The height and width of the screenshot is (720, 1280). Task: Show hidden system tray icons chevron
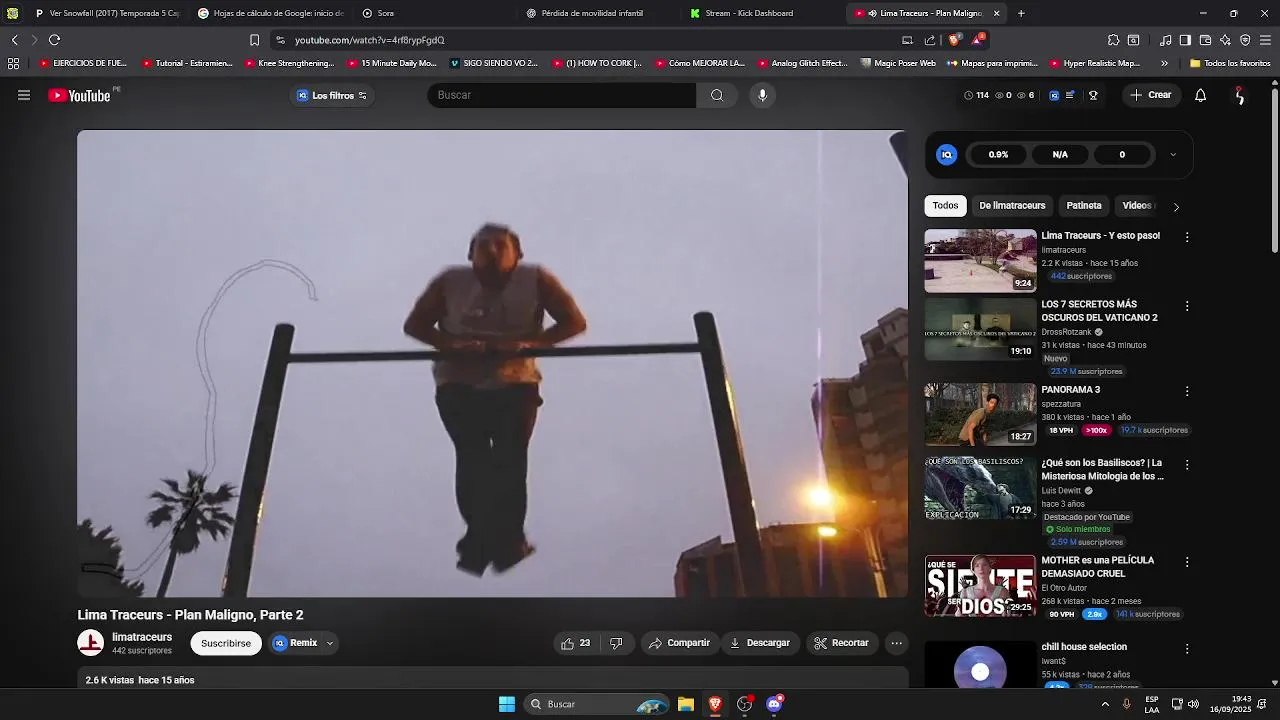click(1105, 704)
